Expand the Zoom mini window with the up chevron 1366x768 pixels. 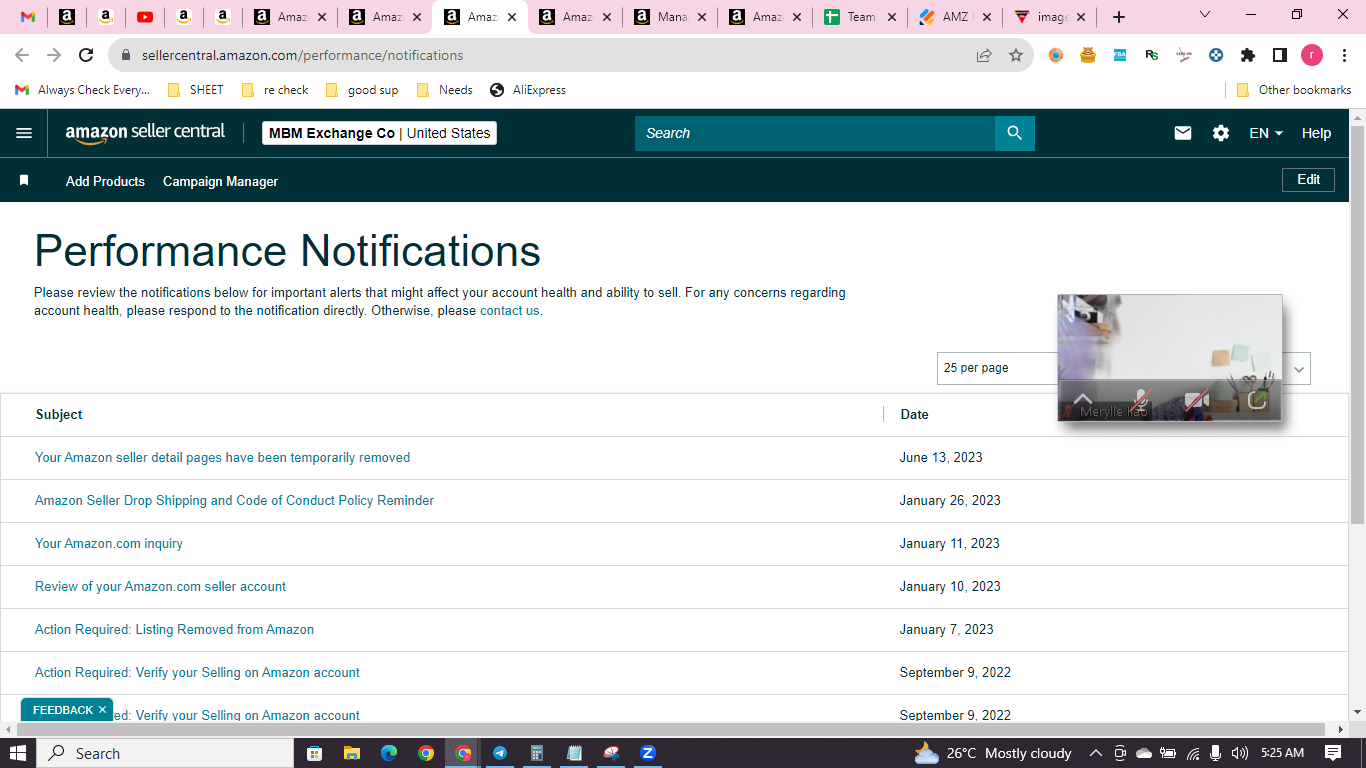point(1083,398)
